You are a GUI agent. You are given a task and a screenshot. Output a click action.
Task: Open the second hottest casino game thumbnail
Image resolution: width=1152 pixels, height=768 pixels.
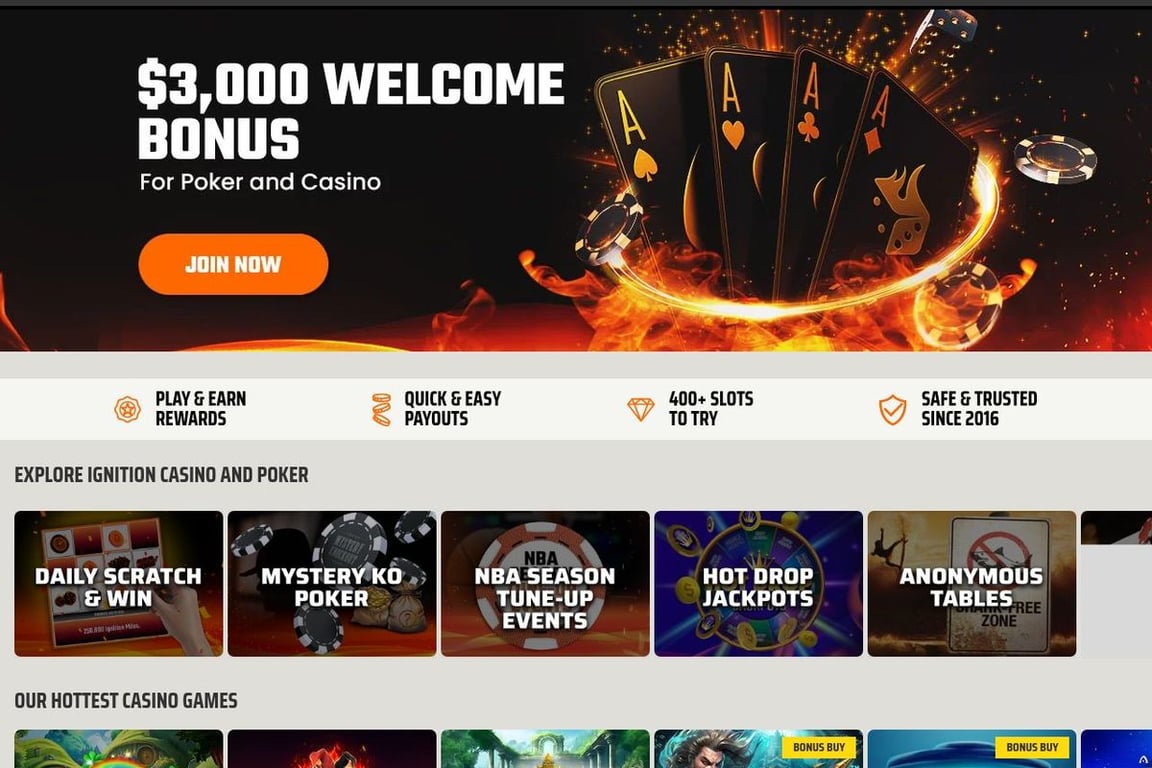[332, 749]
